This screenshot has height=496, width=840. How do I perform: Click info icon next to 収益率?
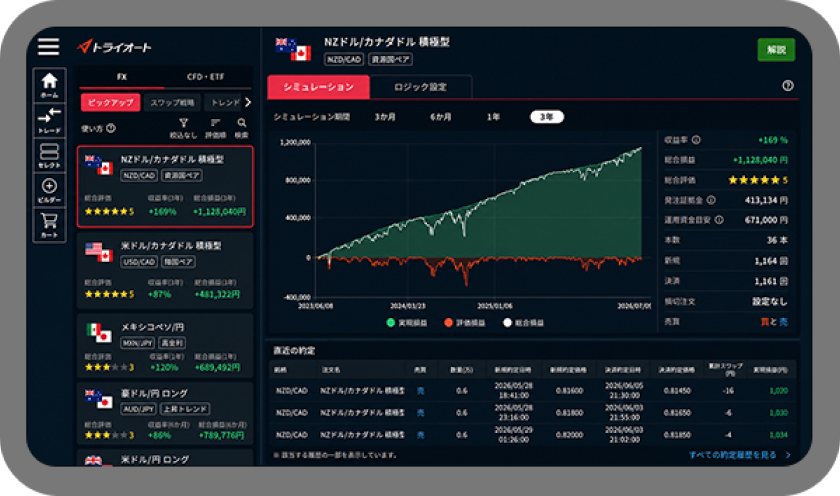(696, 140)
